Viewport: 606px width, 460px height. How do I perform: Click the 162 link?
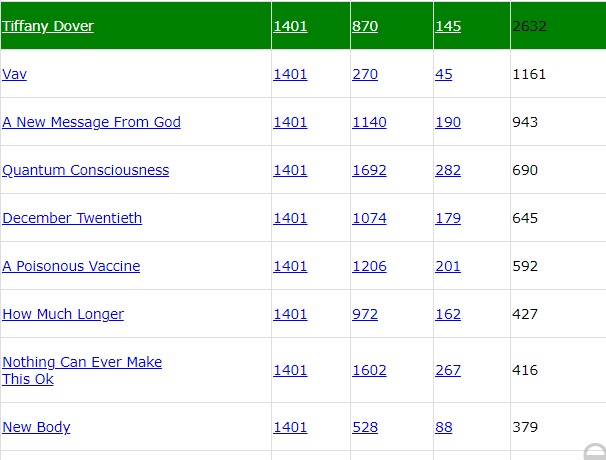click(448, 314)
